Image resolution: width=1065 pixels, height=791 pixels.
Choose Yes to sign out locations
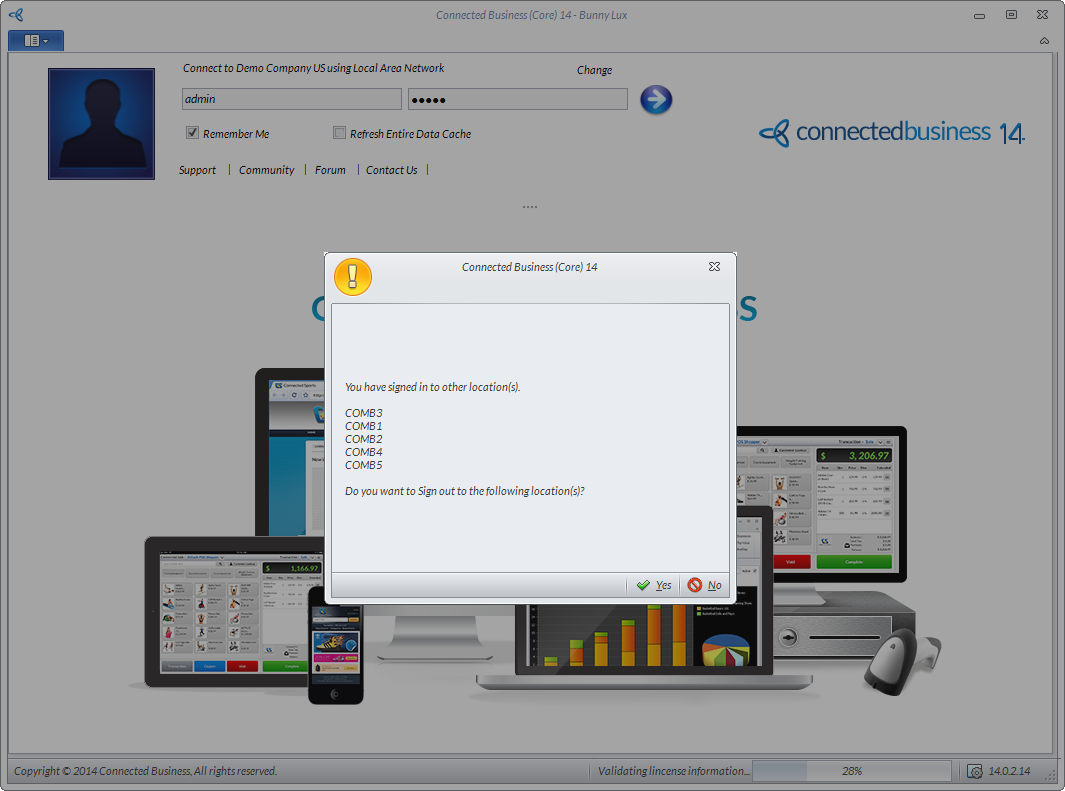[x=653, y=585]
